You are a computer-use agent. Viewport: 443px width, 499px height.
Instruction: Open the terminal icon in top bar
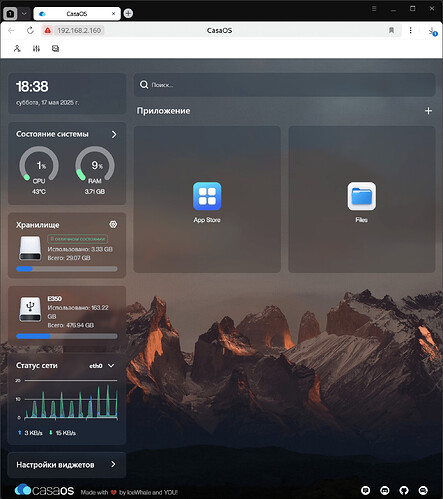[x=56, y=49]
